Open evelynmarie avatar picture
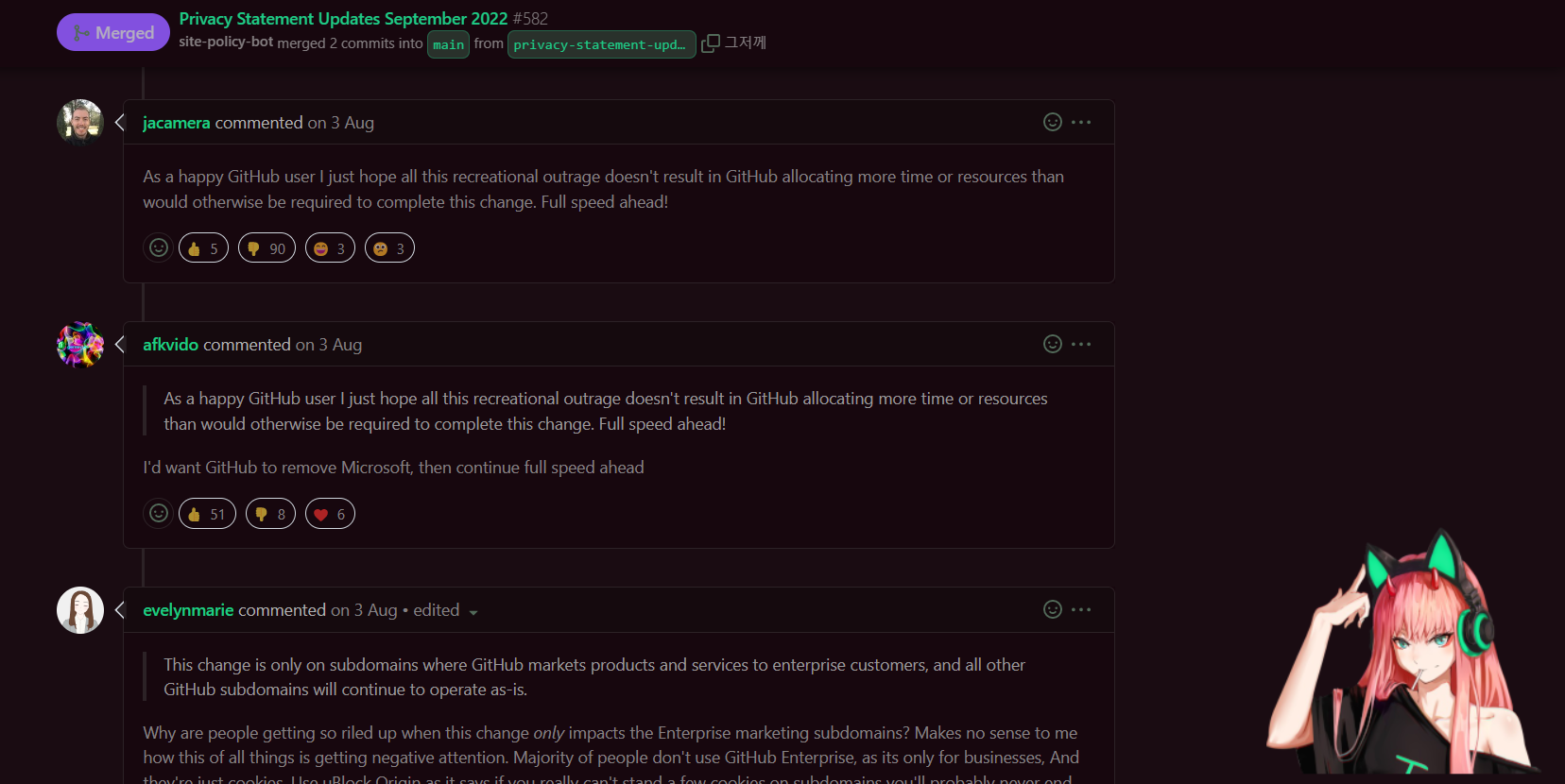Image resolution: width=1565 pixels, height=784 pixels. [x=80, y=610]
